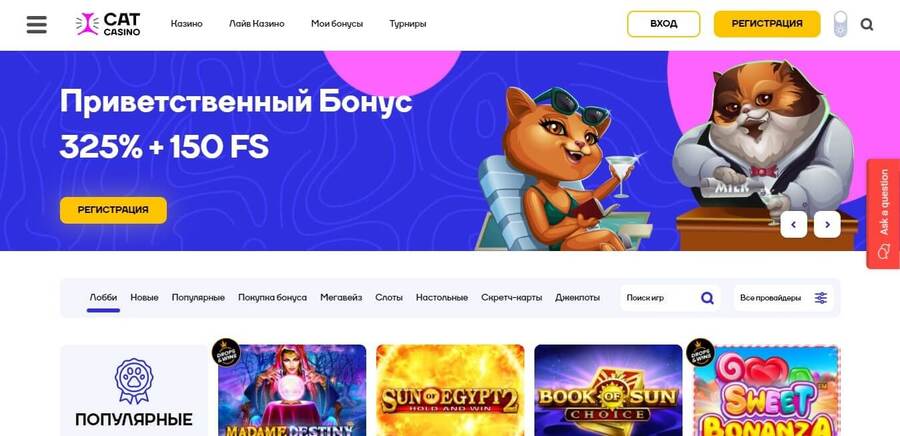
Task: Click the banner РЕГИСТРАЦИЯ button
Action: coord(113,210)
